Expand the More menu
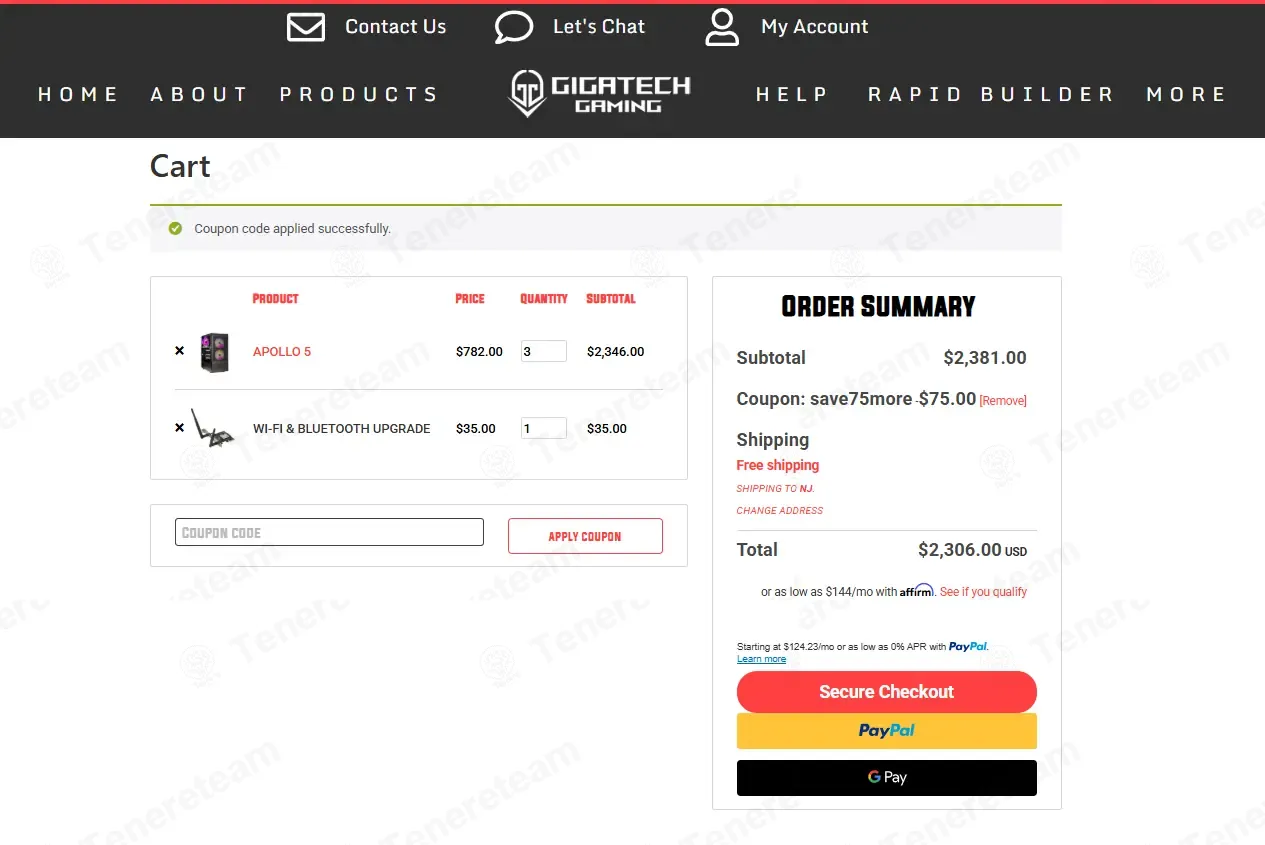This screenshot has height=845, width=1265. (1187, 94)
